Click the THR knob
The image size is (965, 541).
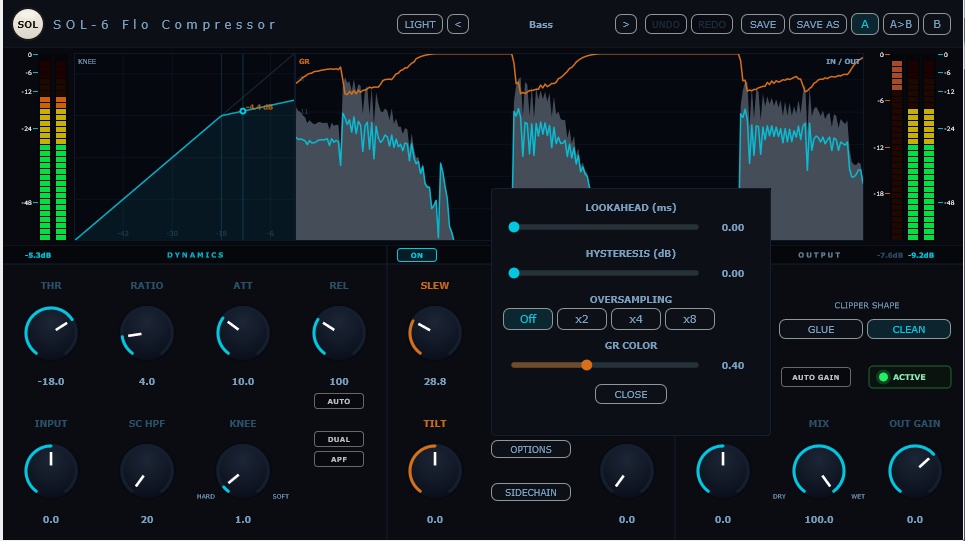[x=51, y=332]
